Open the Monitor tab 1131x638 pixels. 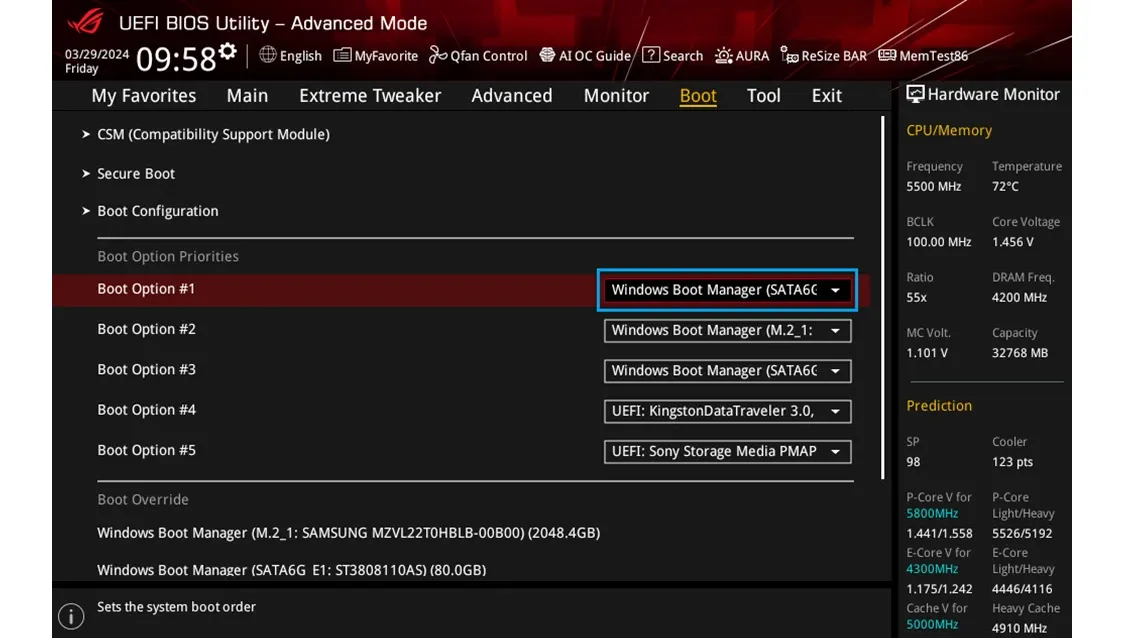coord(617,96)
